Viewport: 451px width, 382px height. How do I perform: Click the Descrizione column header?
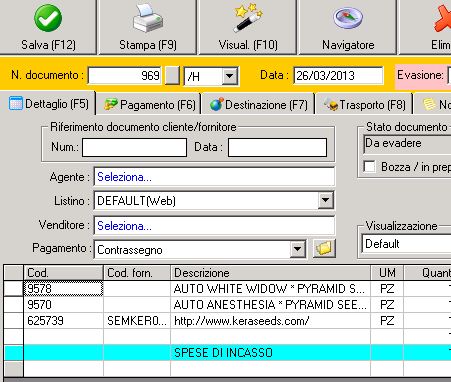(271, 273)
